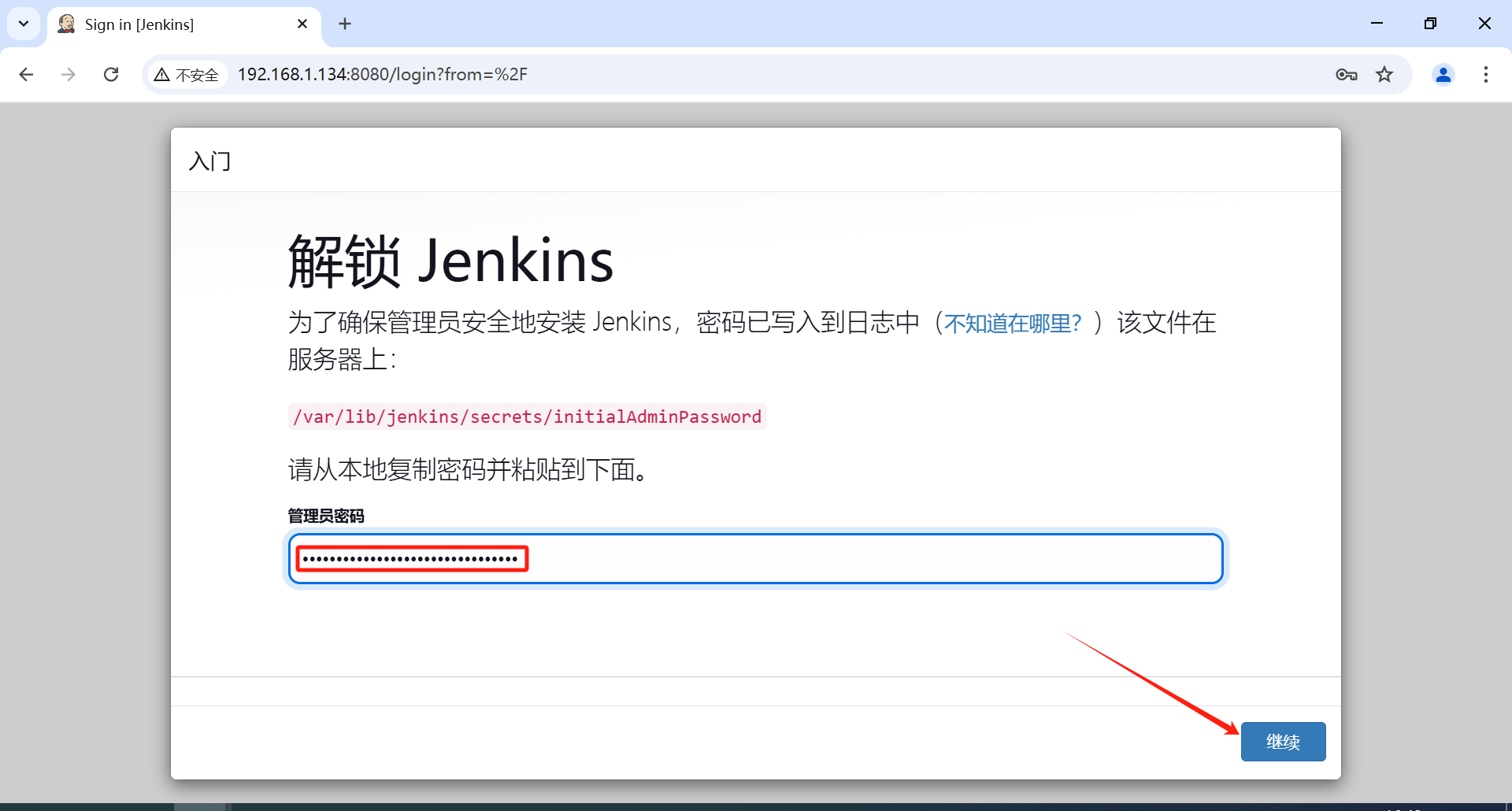Open the Chrome three-dot menu
This screenshot has width=1512, height=811.
(x=1486, y=74)
